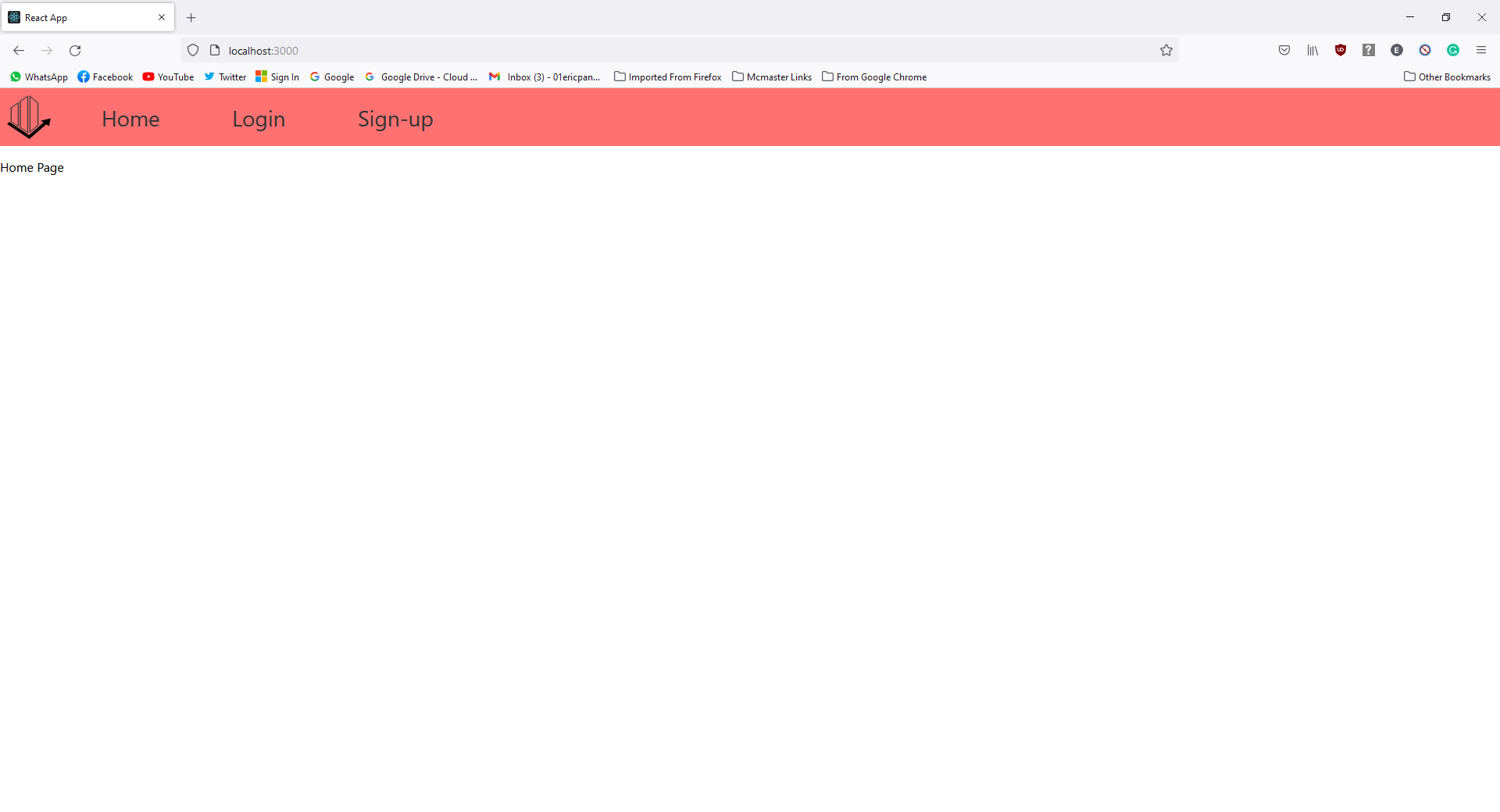Click the React App site logo
The image size is (1500, 812).
28,117
